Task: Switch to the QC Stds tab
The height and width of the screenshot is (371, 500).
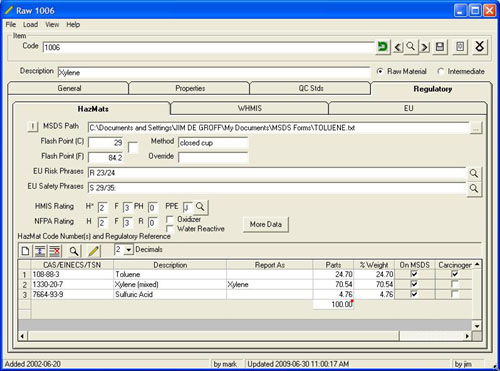Action: (x=311, y=88)
